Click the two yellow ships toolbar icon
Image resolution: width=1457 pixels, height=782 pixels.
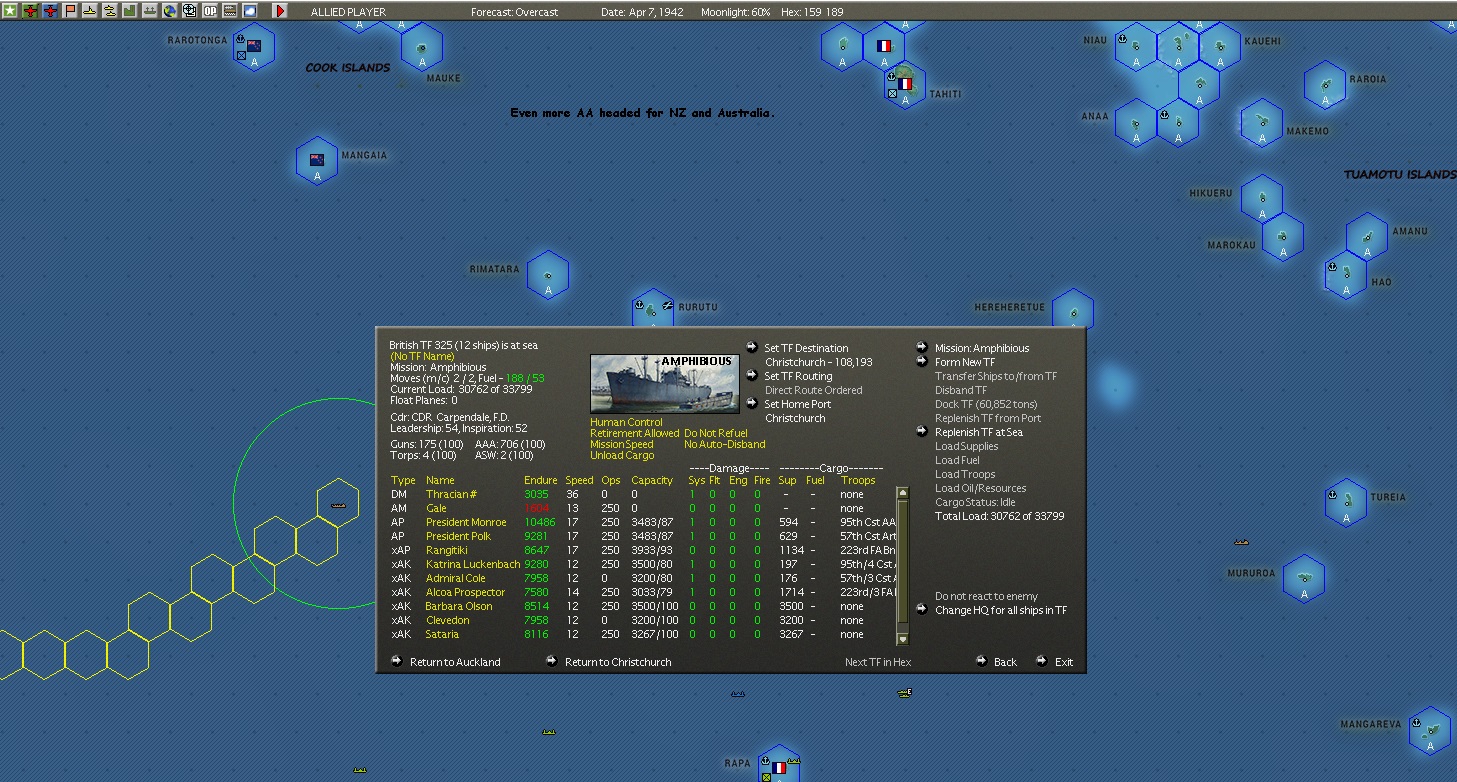110,10
